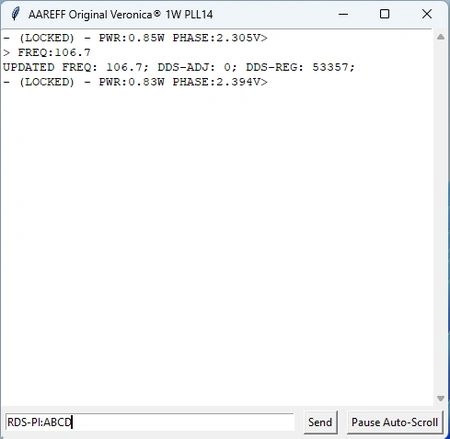Screen dimensions: 450x439
Task: Click the feather app icon in title bar
Action: point(15,14)
